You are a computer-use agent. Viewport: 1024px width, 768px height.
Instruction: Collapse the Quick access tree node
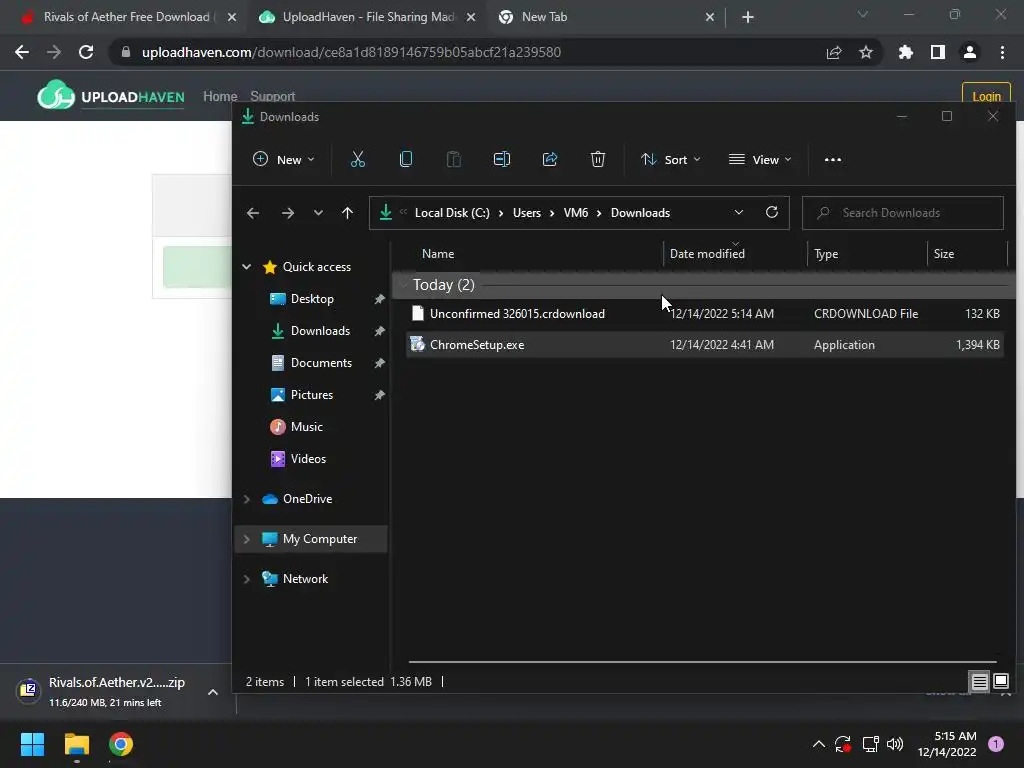(x=247, y=266)
